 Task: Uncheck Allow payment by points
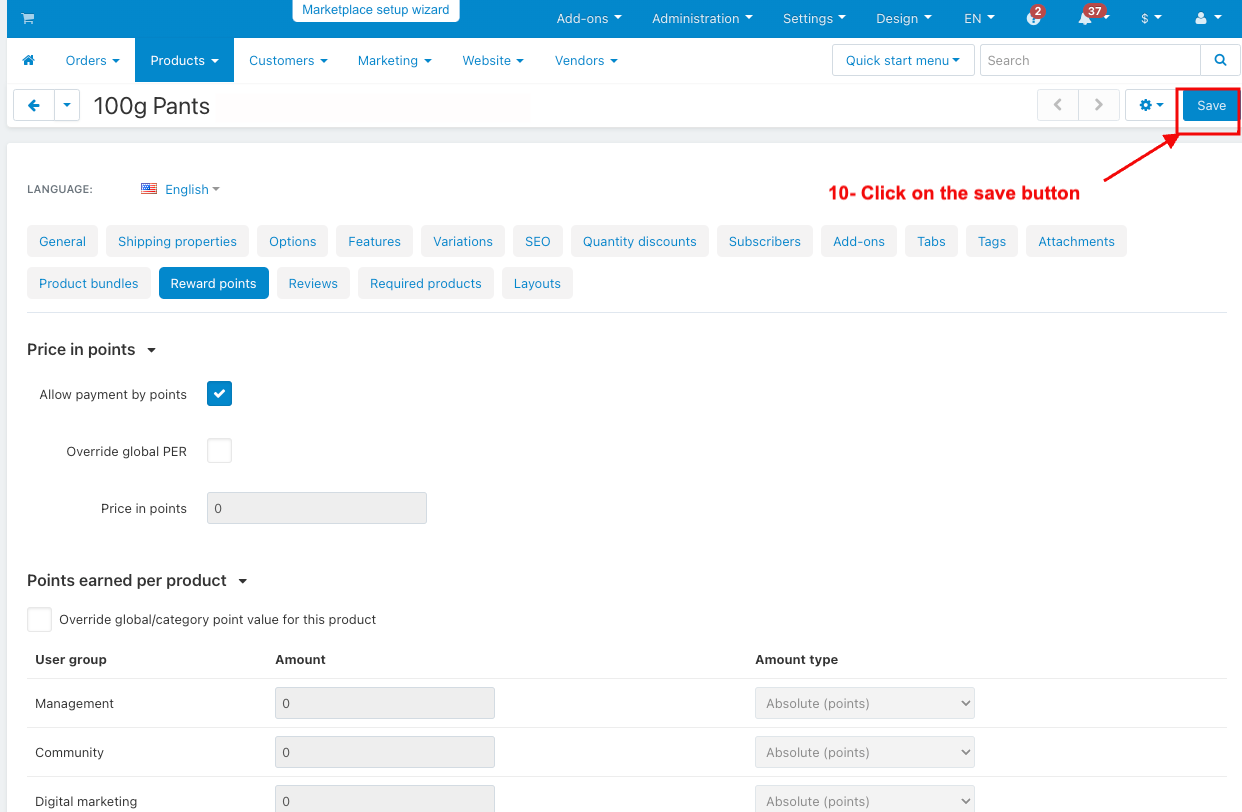(x=219, y=394)
